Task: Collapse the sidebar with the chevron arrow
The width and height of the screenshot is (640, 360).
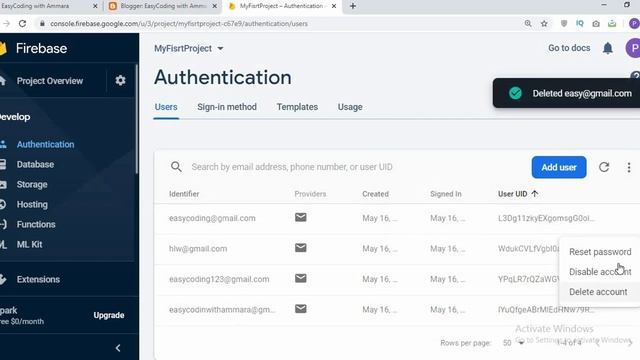Action: 118,348
